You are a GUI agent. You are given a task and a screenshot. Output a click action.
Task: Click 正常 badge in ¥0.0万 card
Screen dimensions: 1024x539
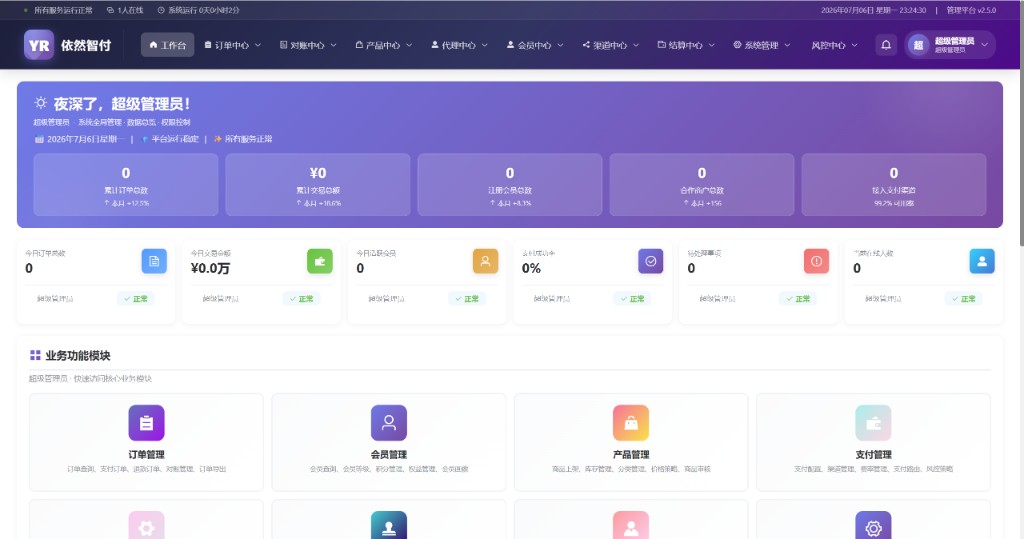click(x=302, y=299)
